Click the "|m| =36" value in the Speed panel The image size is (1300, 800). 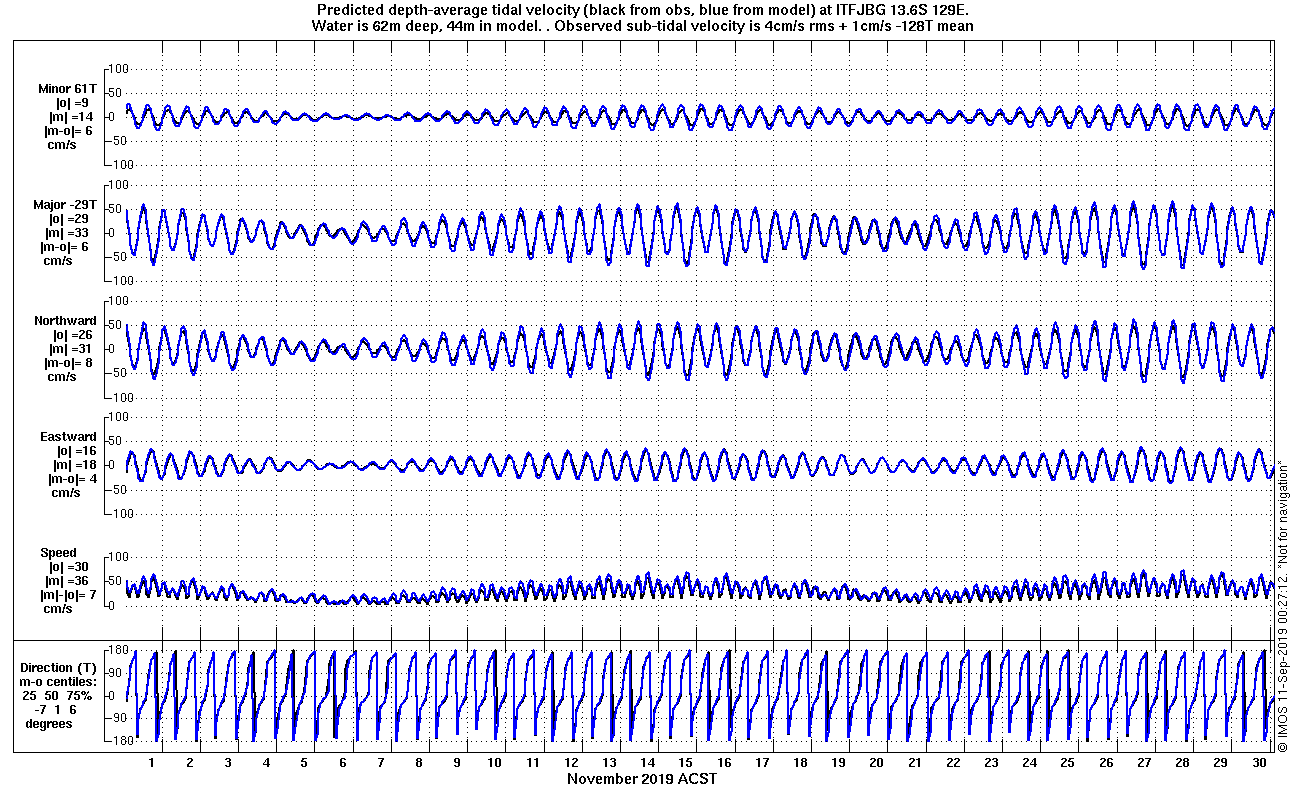pyautogui.click(x=67, y=581)
